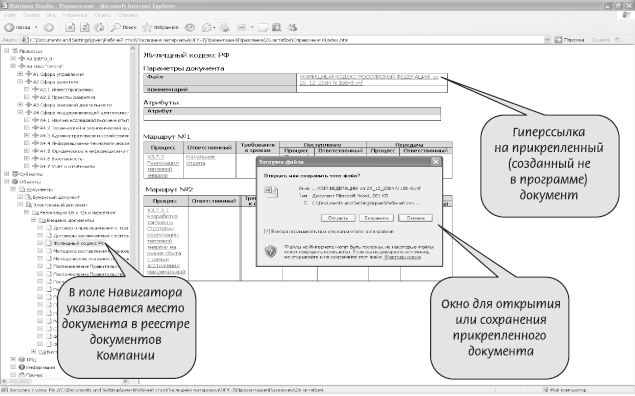The image size is (635, 396).
Task: Go to the Home page icon
Action: click(x=99, y=27)
